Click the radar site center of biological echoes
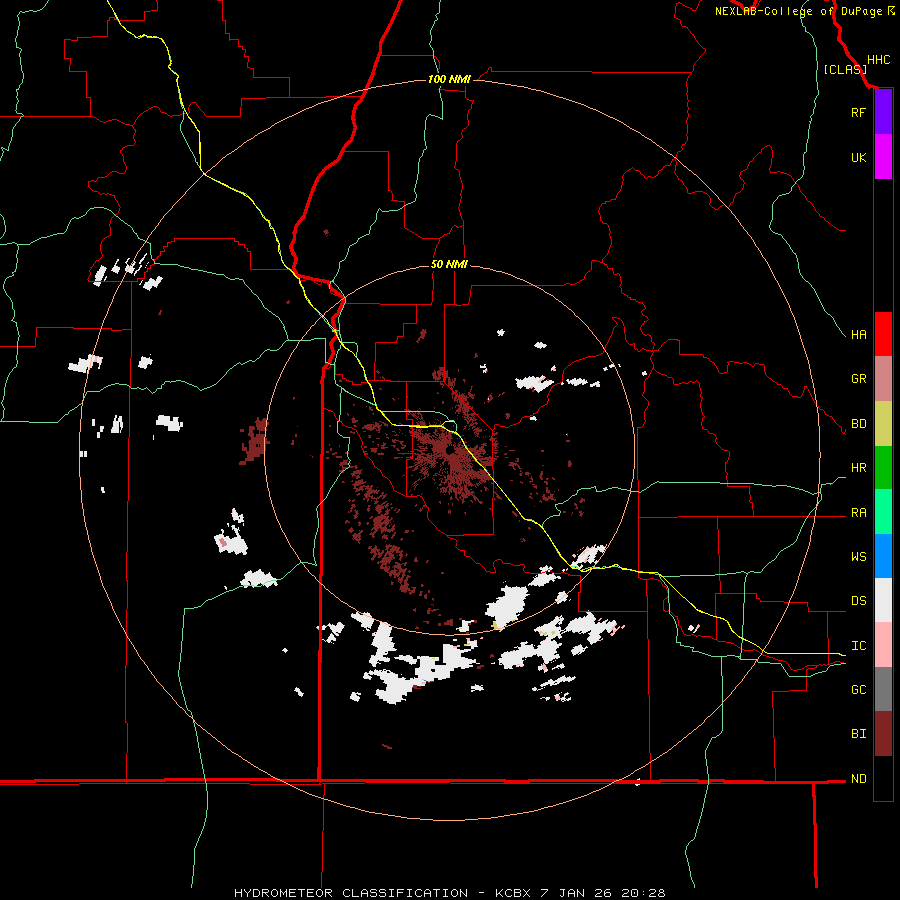 pyautogui.click(x=449, y=451)
